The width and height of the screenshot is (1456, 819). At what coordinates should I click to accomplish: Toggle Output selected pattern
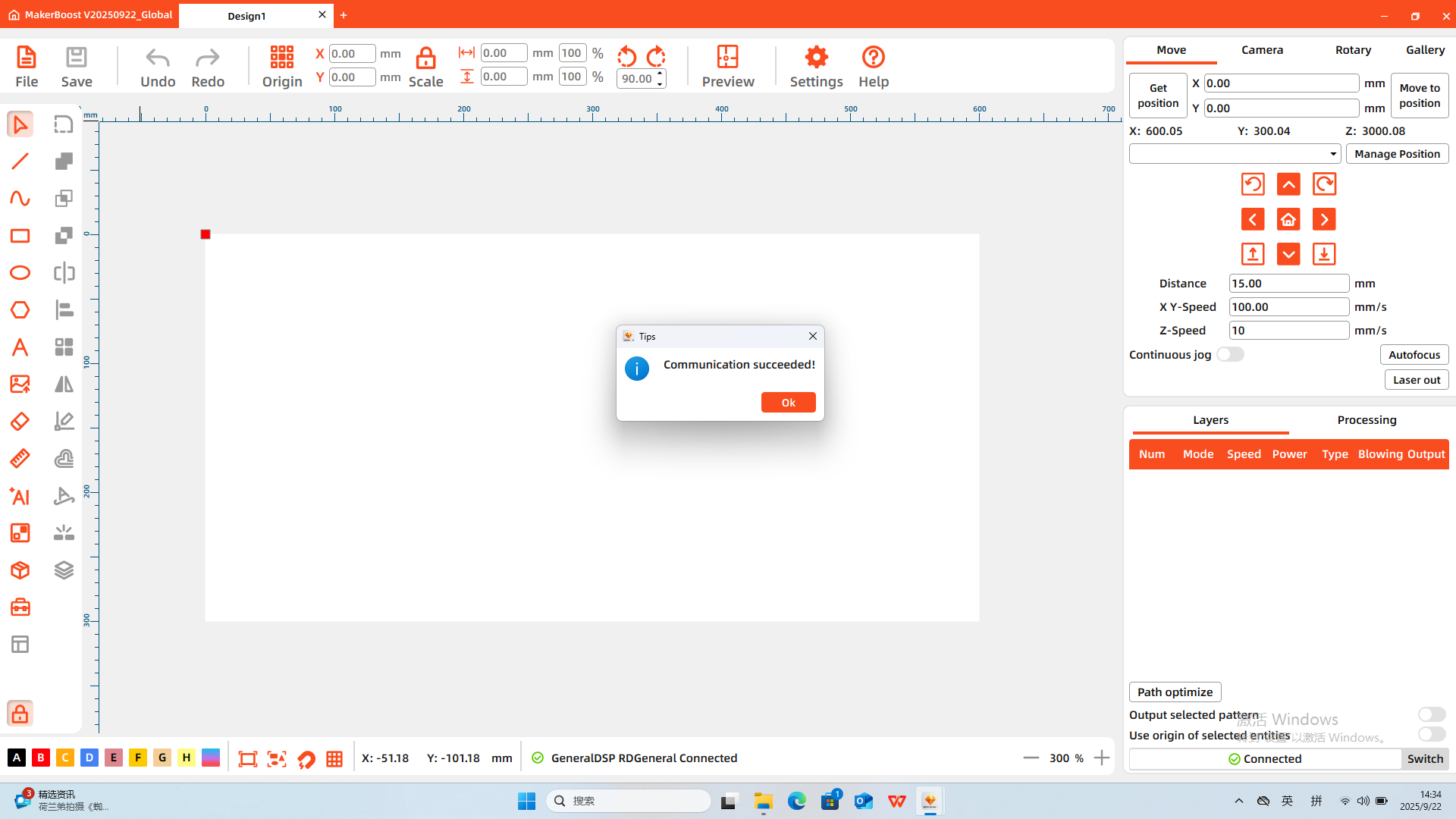(1432, 714)
